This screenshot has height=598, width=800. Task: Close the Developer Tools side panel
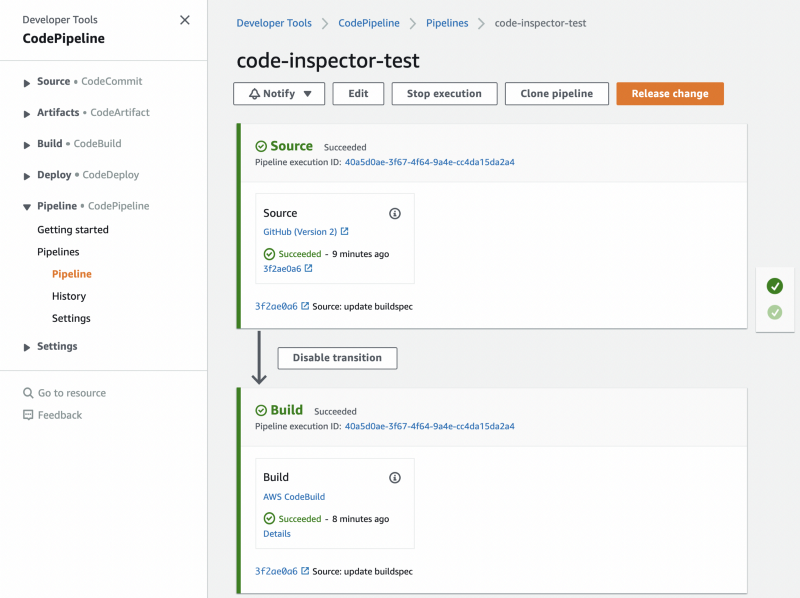coord(185,20)
